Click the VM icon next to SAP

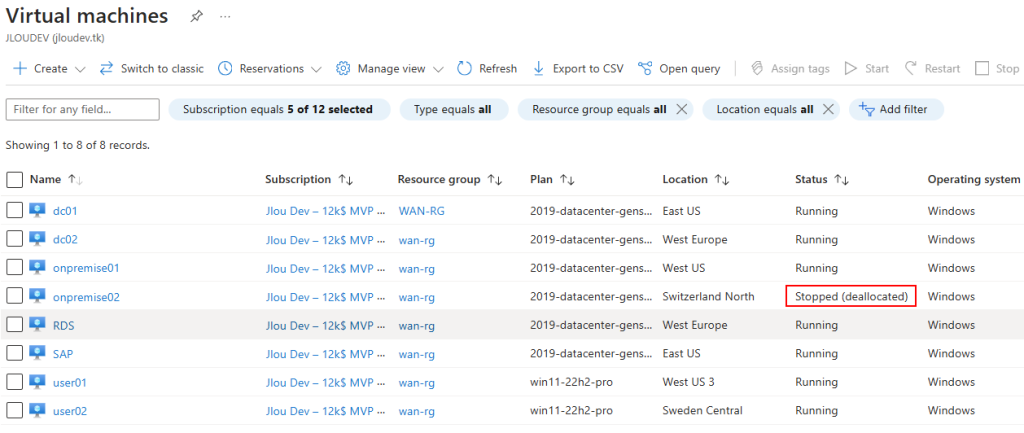coord(37,353)
